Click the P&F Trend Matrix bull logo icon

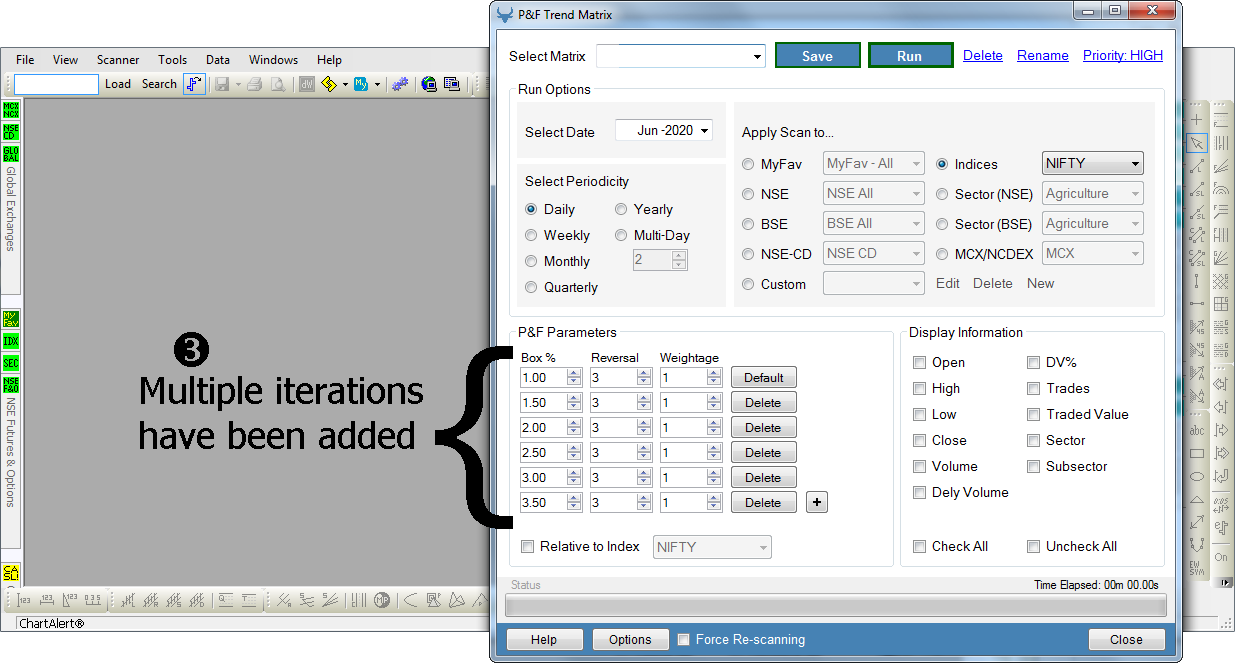(505, 15)
